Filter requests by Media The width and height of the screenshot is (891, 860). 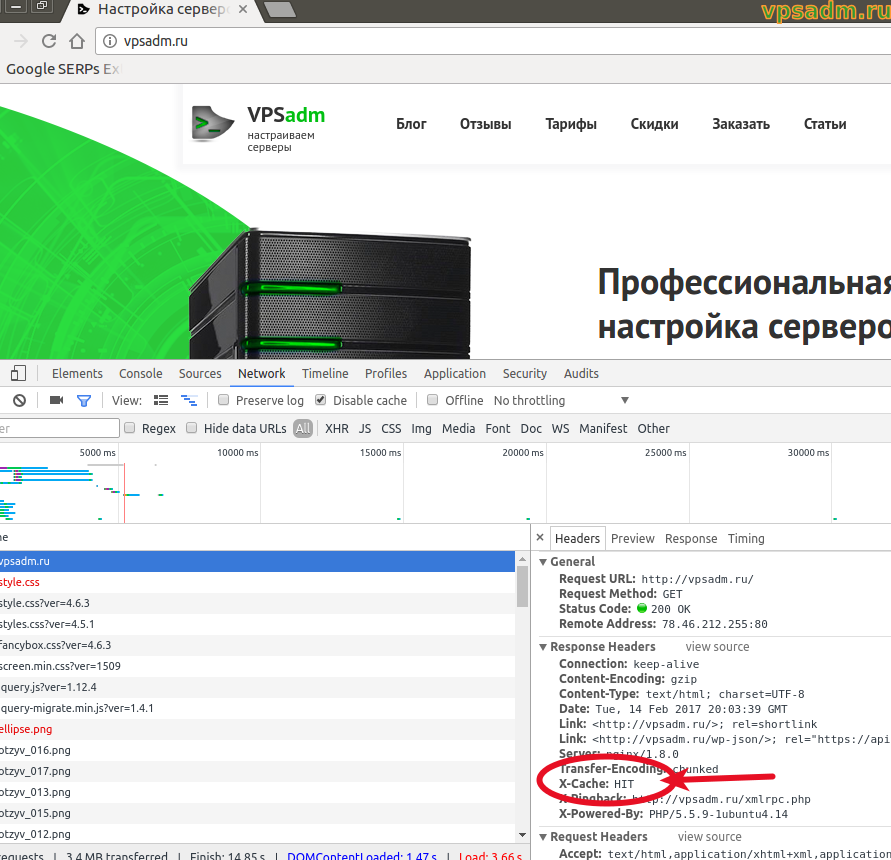click(x=459, y=428)
